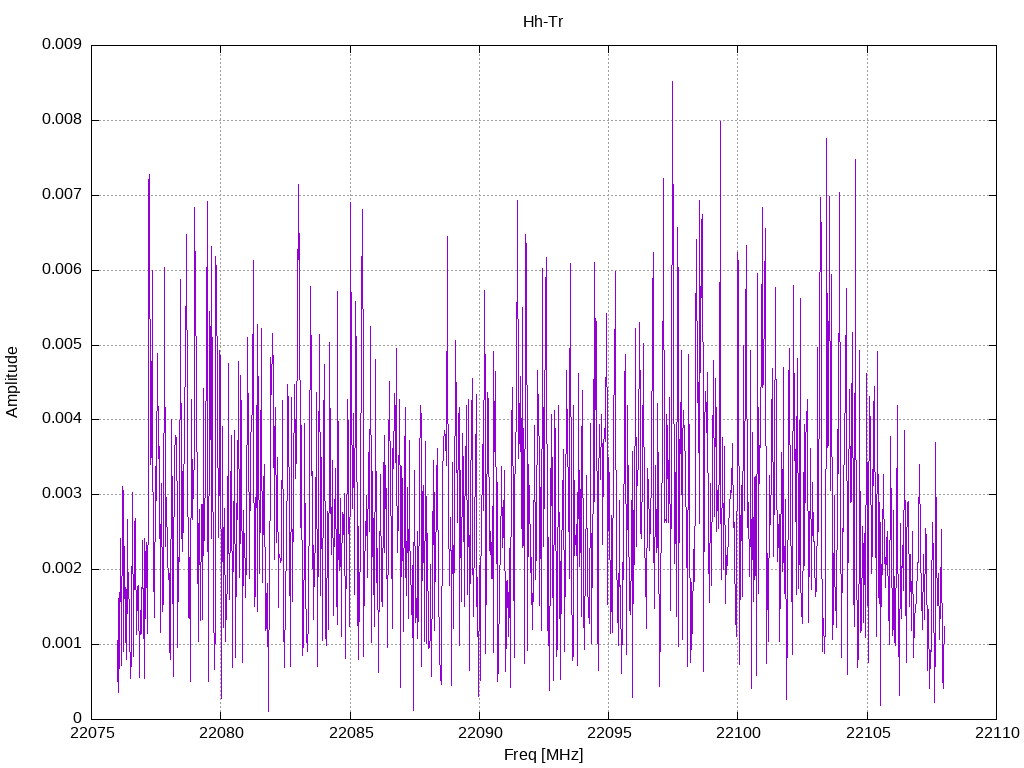Select y-axis tick label 0.006

click(62, 270)
